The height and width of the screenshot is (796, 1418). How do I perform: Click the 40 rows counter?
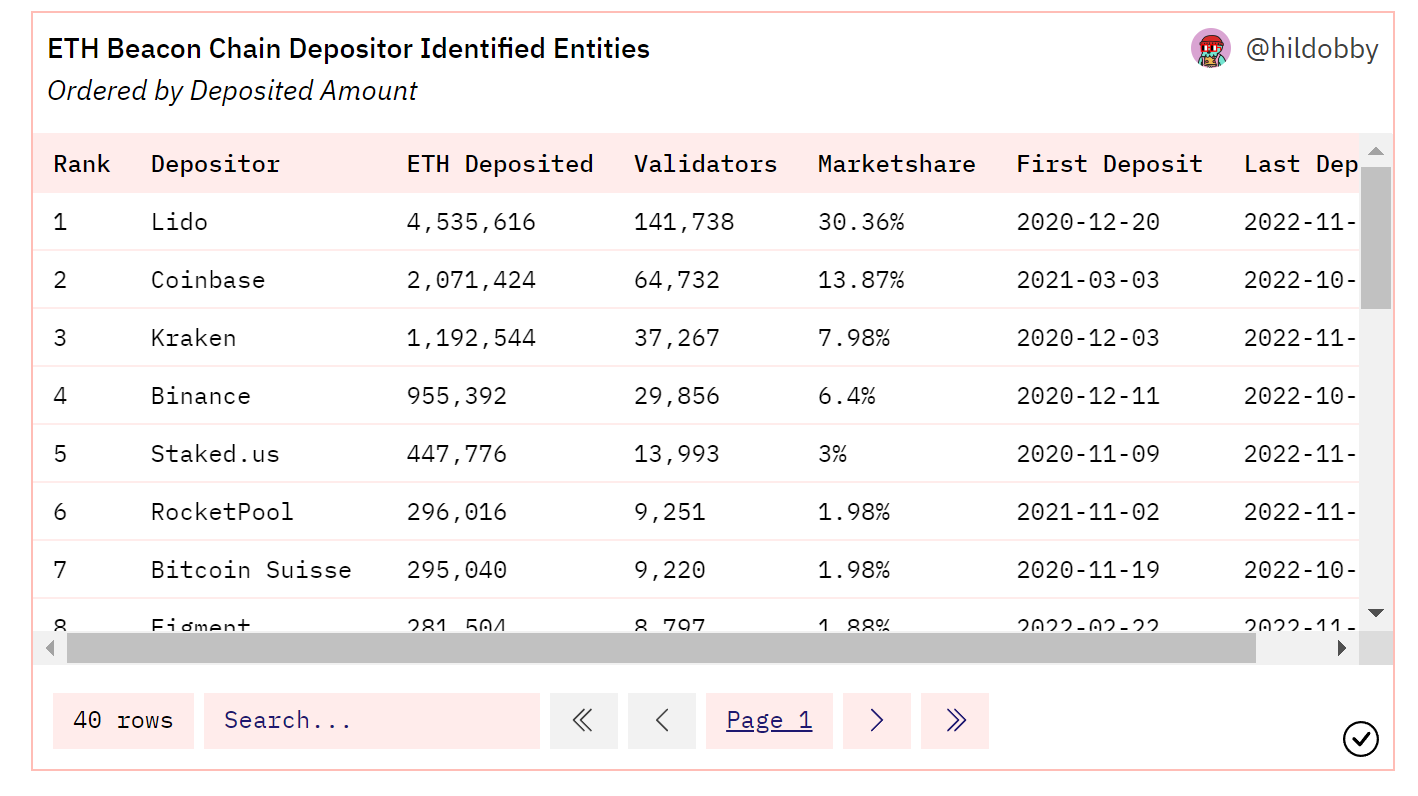(x=123, y=720)
